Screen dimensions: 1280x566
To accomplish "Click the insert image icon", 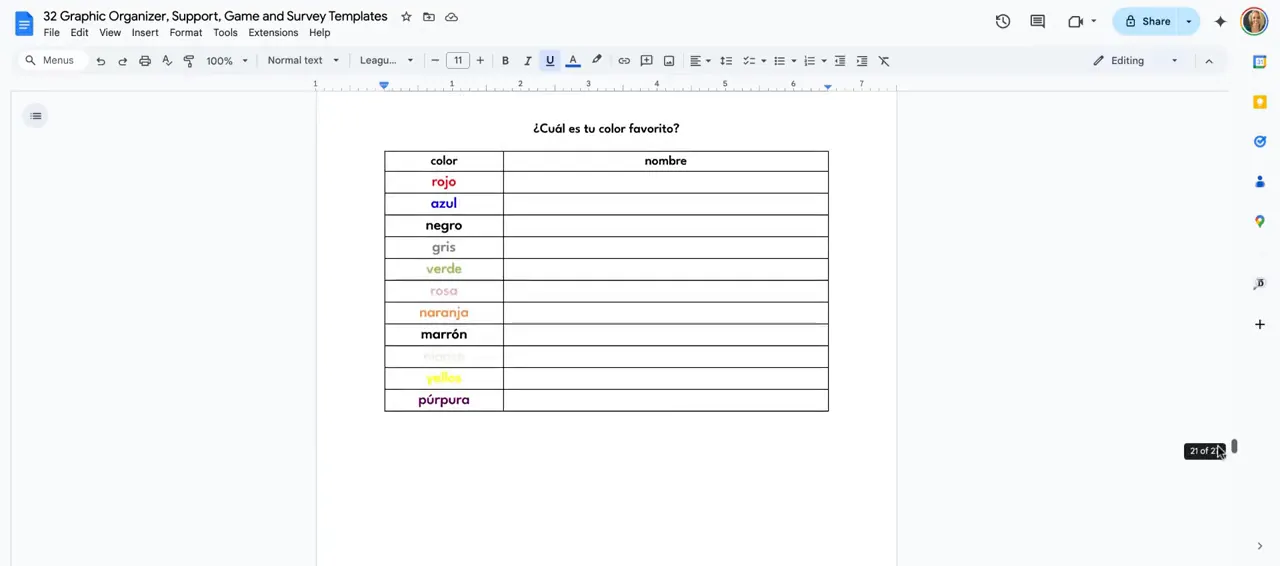I will [x=669, y=61].
